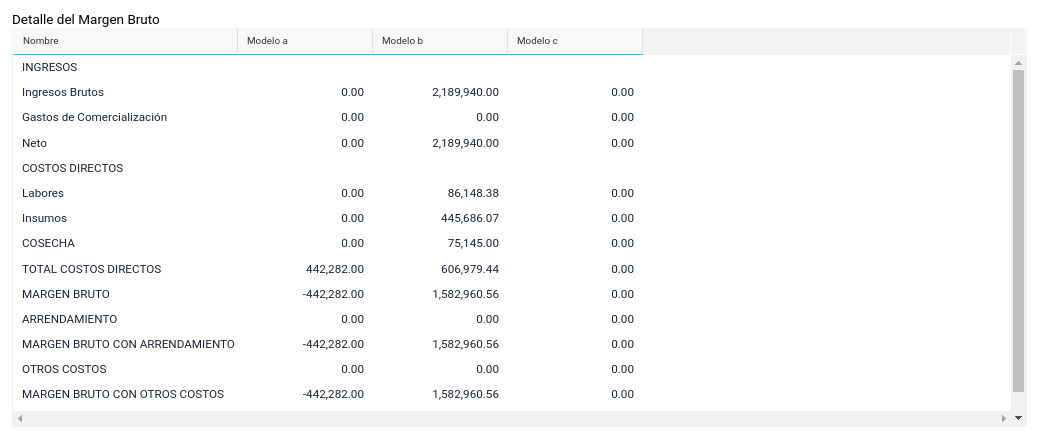
Task: Click the horizontal scrollbar track
Action: (510, 418)
